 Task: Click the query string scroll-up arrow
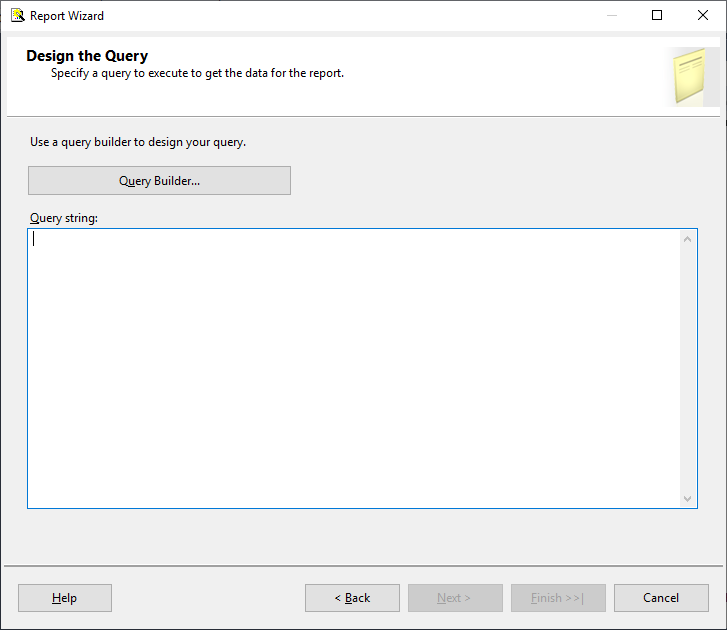pos(688,239)
